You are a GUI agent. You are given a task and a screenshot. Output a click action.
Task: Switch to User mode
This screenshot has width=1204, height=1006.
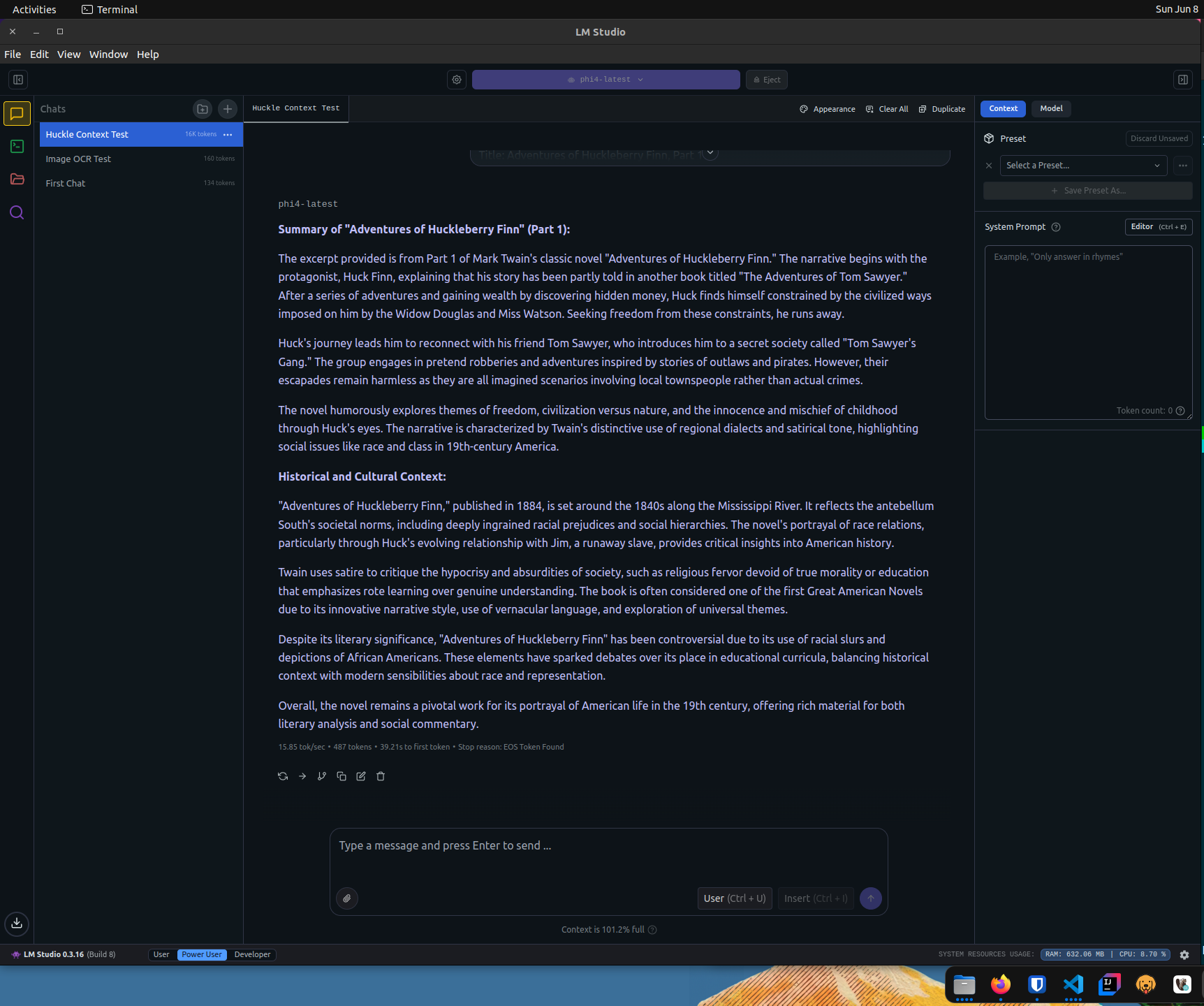click(x=161, y=954)
